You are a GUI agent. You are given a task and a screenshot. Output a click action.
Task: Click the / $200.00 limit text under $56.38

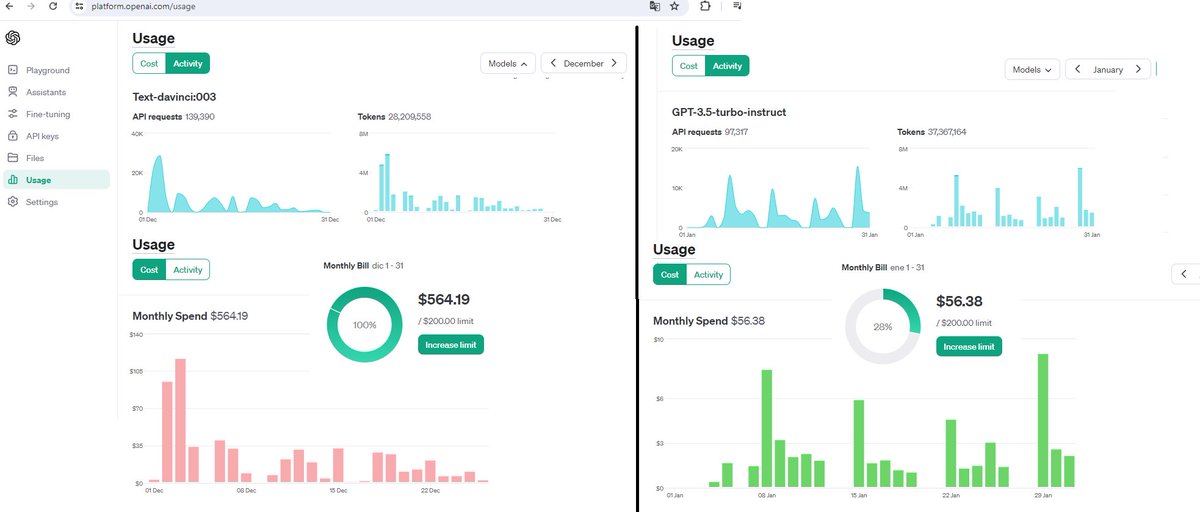click(x=964, y=323)
